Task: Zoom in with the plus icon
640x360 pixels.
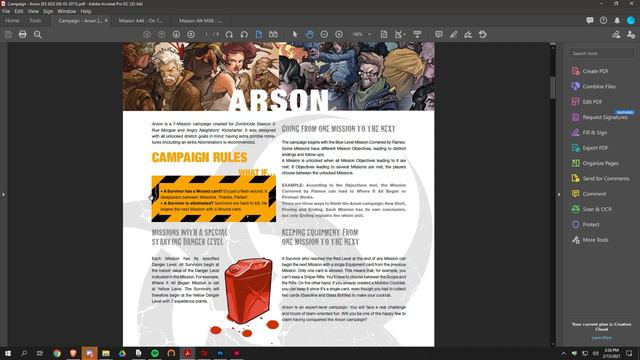Action: pos(339,35)
